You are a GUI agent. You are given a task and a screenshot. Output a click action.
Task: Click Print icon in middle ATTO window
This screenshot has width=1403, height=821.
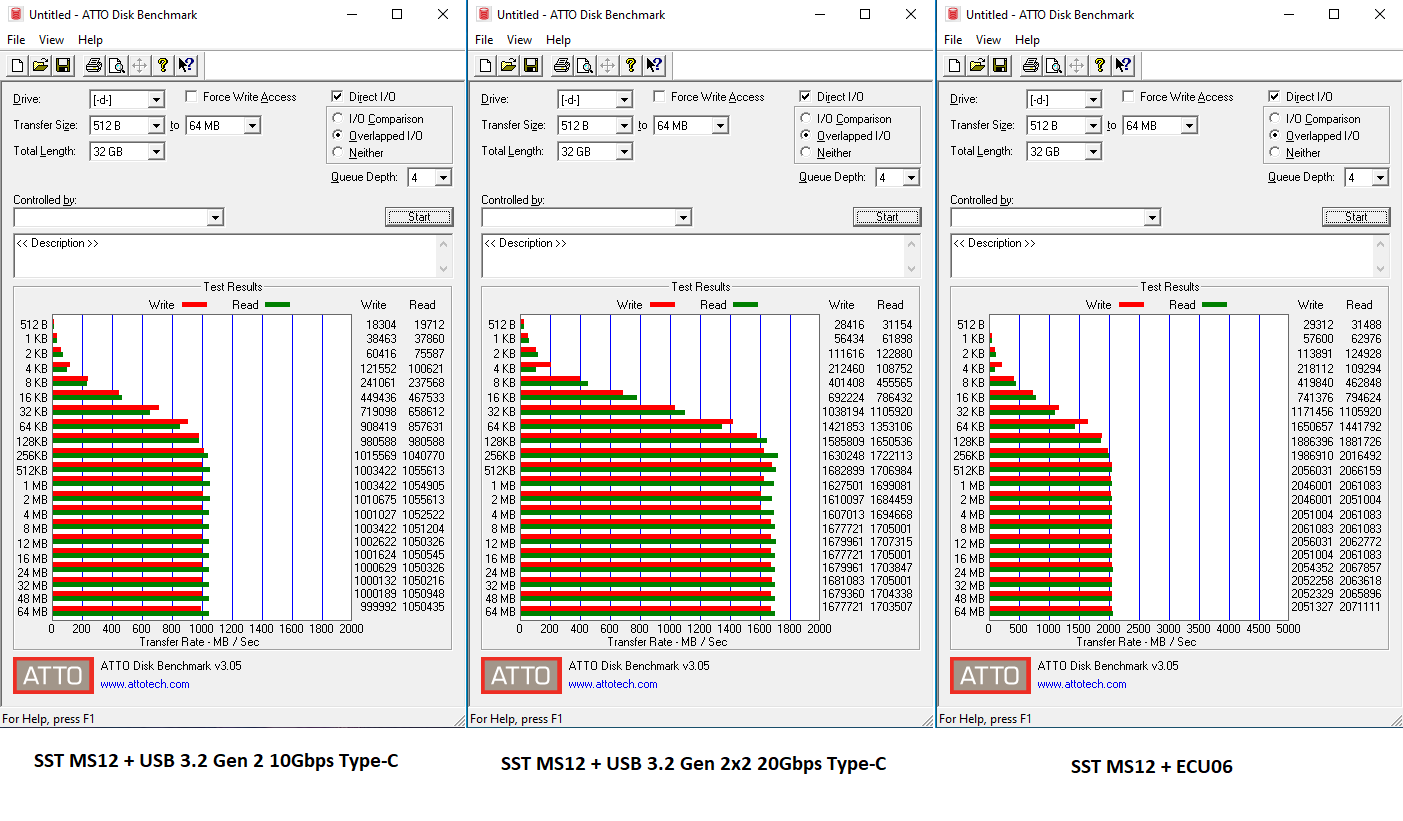(x=562, y=66)
